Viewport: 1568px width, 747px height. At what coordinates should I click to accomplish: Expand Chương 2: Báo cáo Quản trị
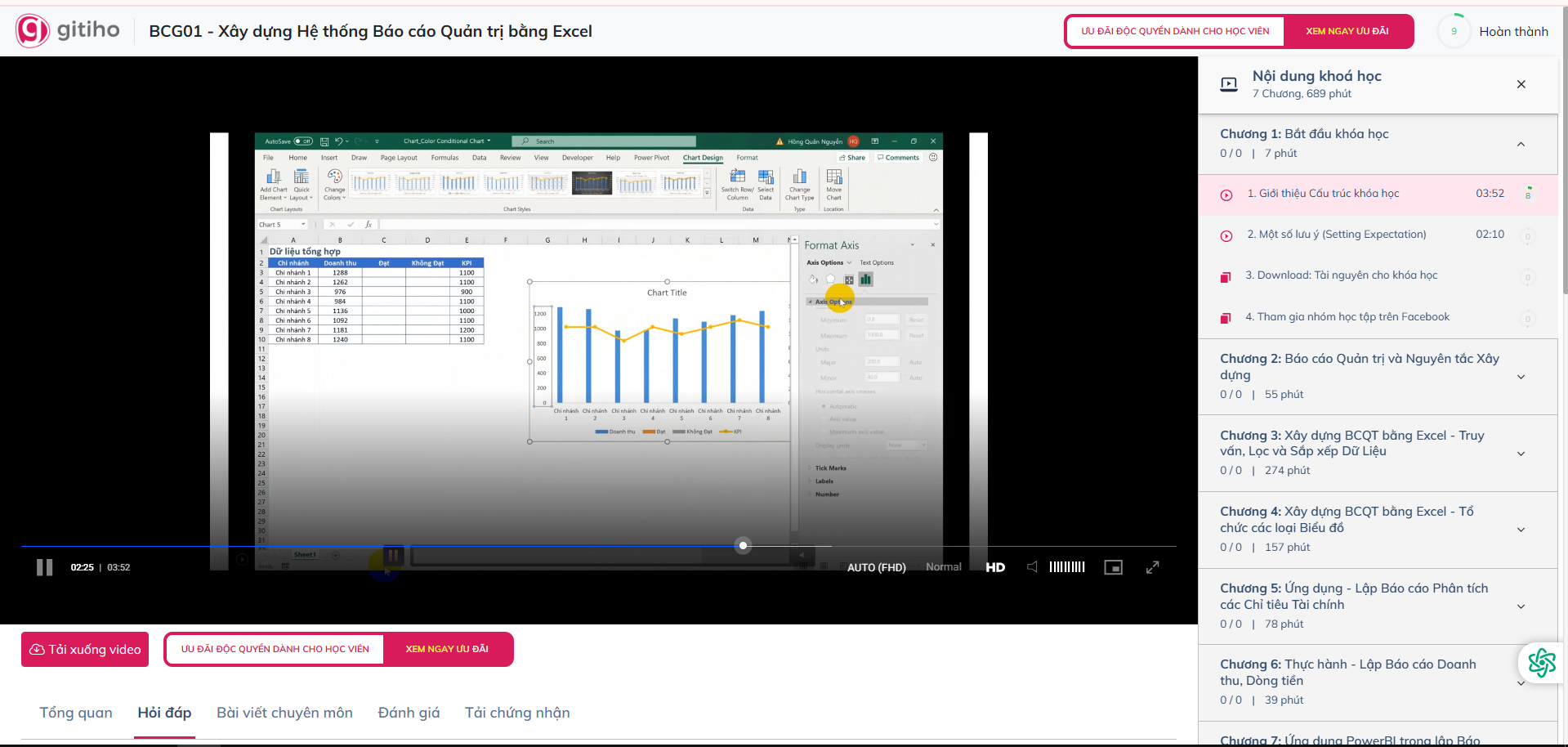[x=1521, y=377]
